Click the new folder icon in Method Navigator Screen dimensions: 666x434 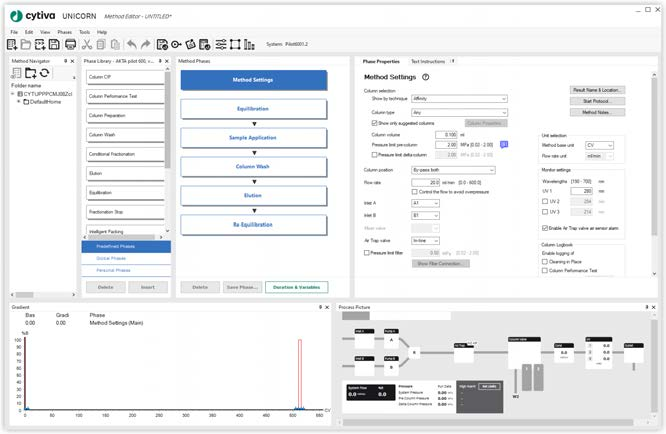(x=31, y=73)
